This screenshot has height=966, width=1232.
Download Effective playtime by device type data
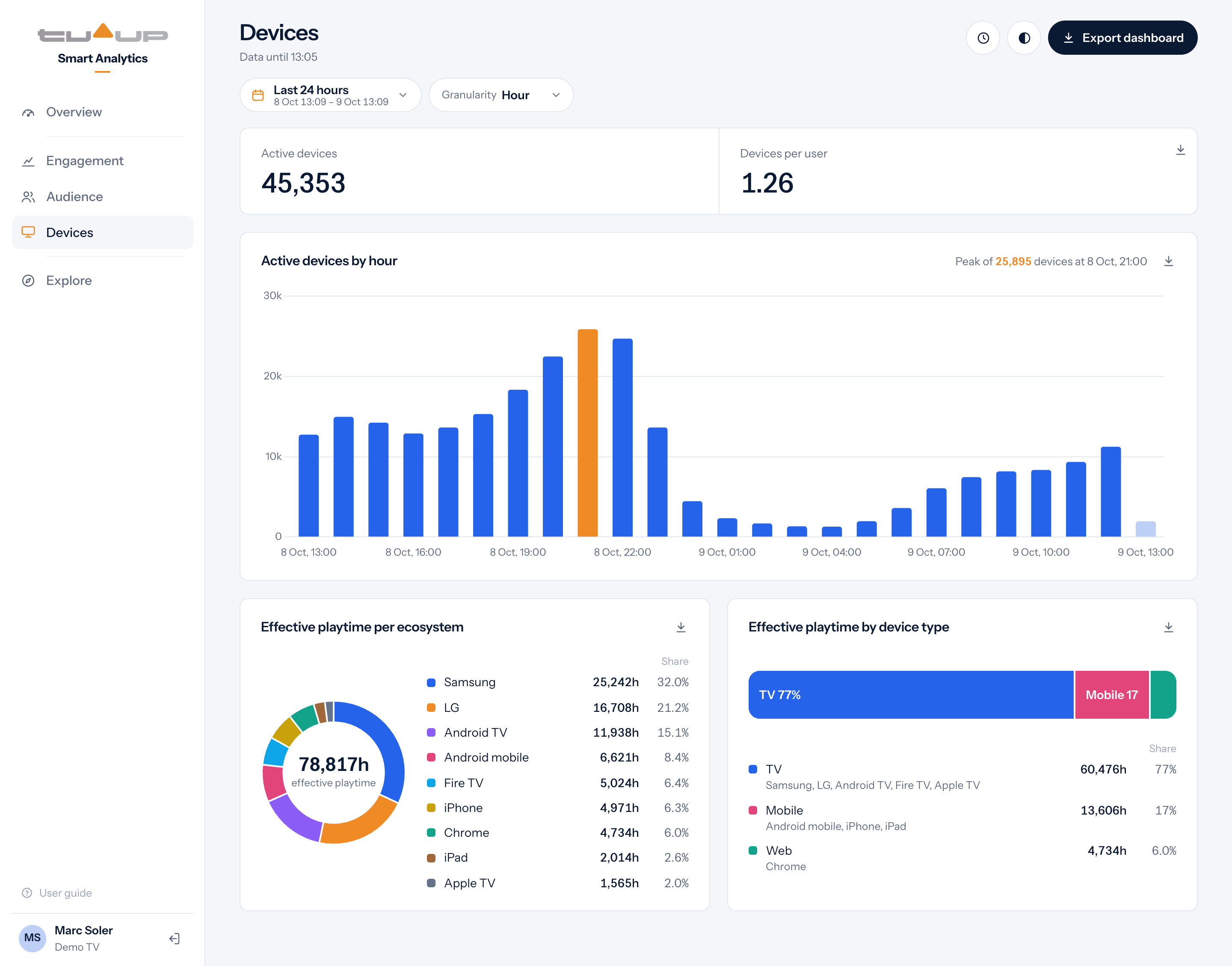1168,627
